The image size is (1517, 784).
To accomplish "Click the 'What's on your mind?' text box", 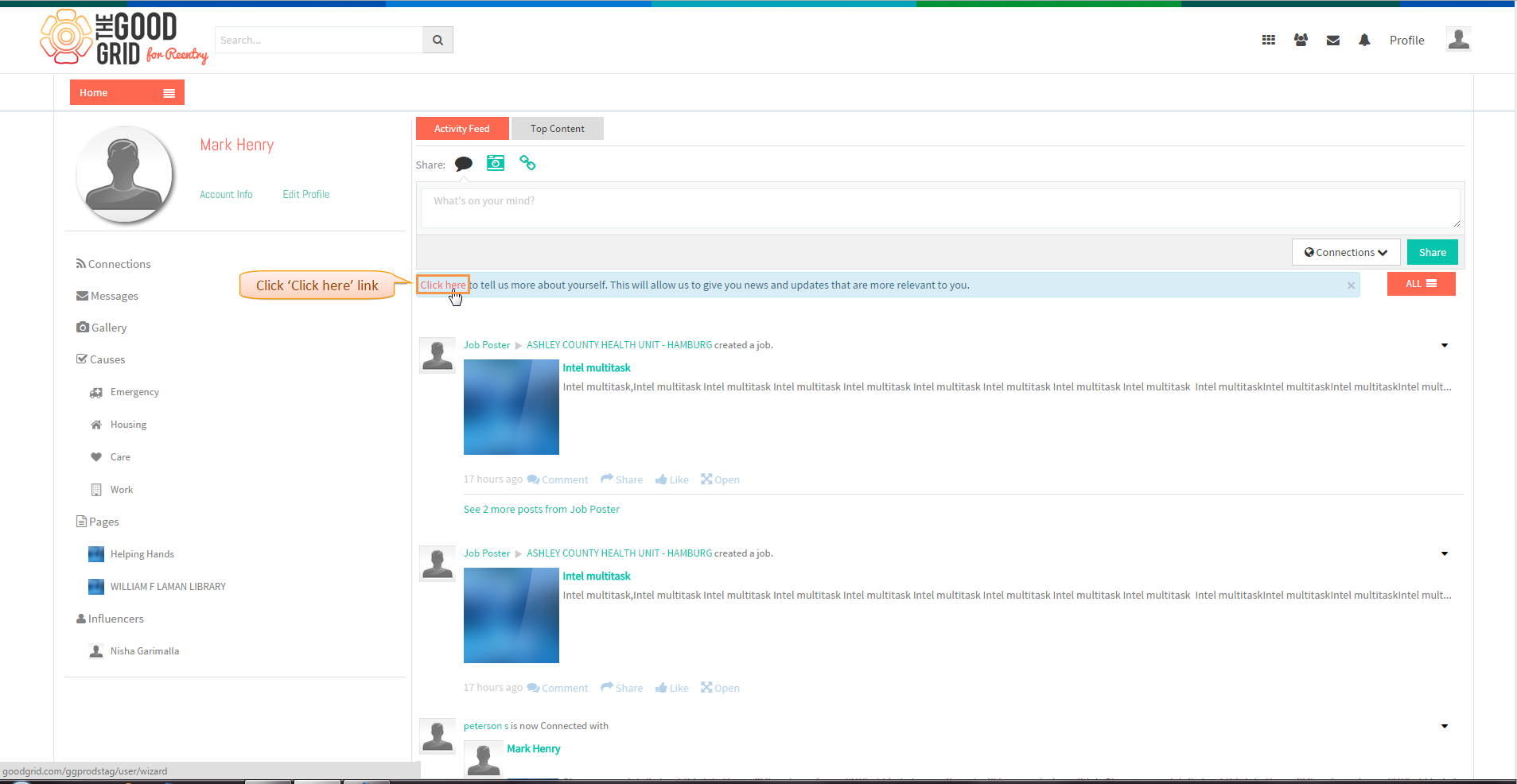I will pos(940,208).
